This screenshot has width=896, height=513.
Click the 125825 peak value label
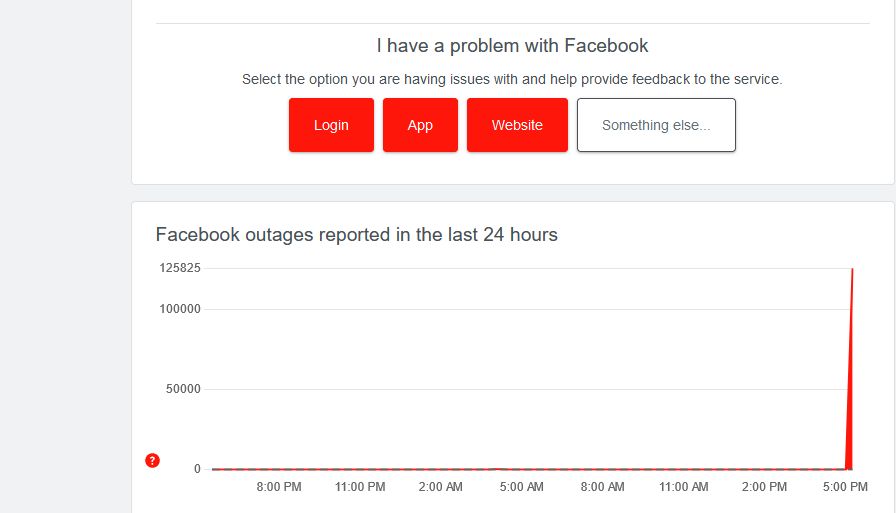tap(180, 268)
